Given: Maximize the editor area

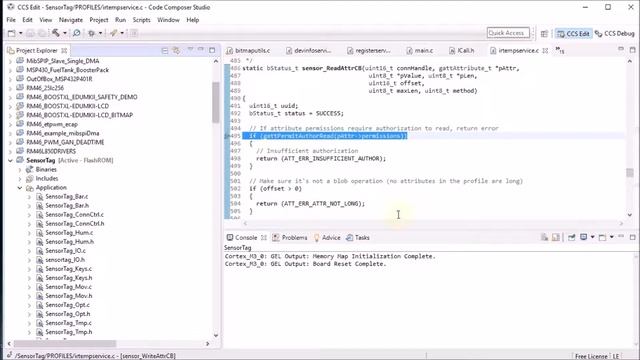Looking at the screenshot, I should (633, 50).
